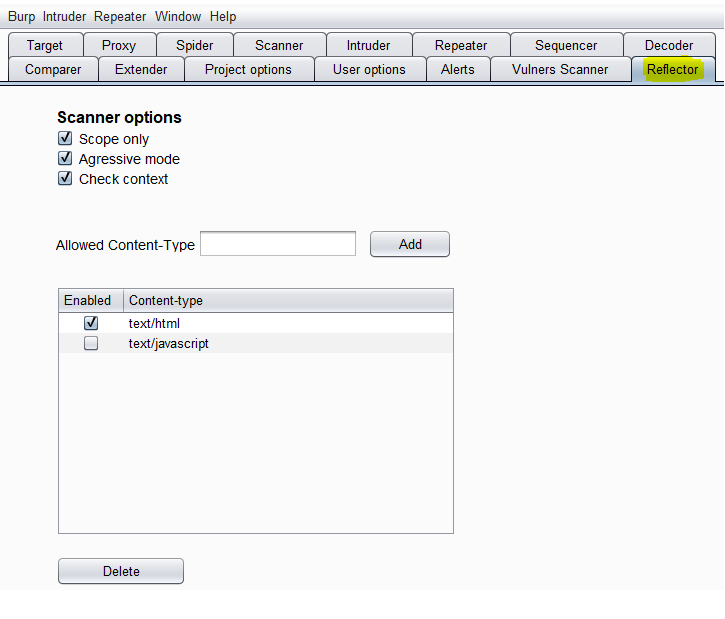The image size is (725, 619).
Task: Toggle the Check context checkbox
Action: click(65, 178)
